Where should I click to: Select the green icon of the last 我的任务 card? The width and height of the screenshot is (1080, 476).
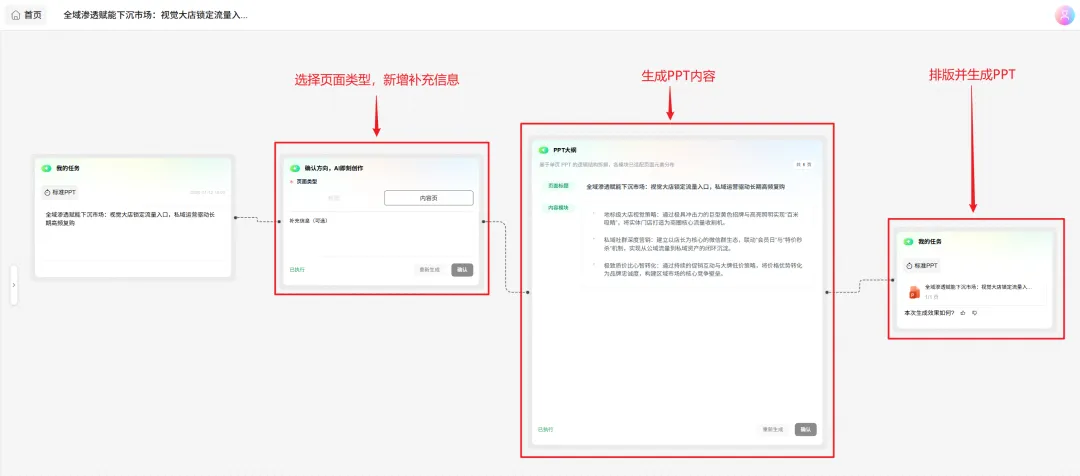[908, 242]
